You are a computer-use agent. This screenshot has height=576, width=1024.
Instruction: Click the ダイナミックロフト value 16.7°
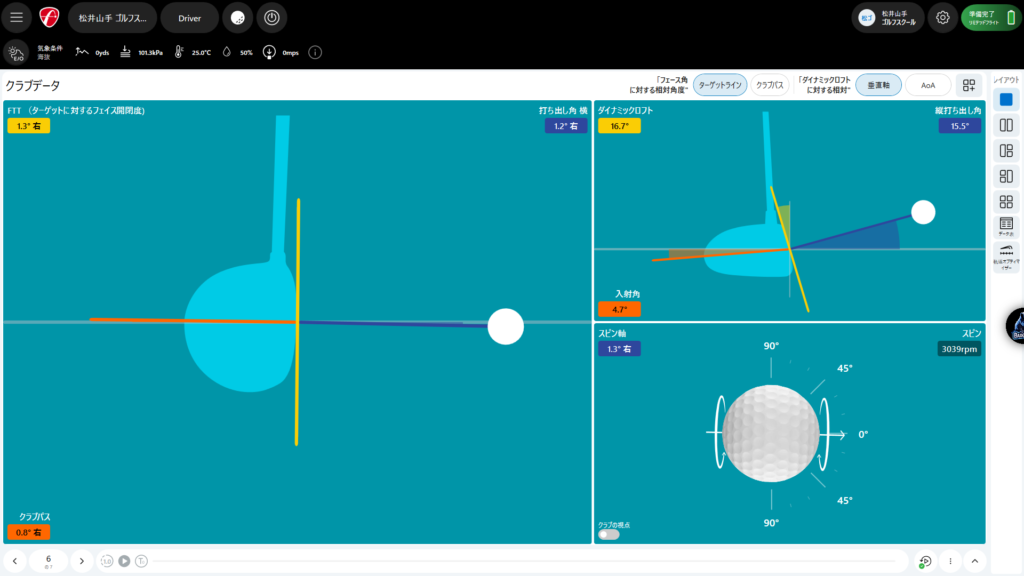tap(619, 126)
